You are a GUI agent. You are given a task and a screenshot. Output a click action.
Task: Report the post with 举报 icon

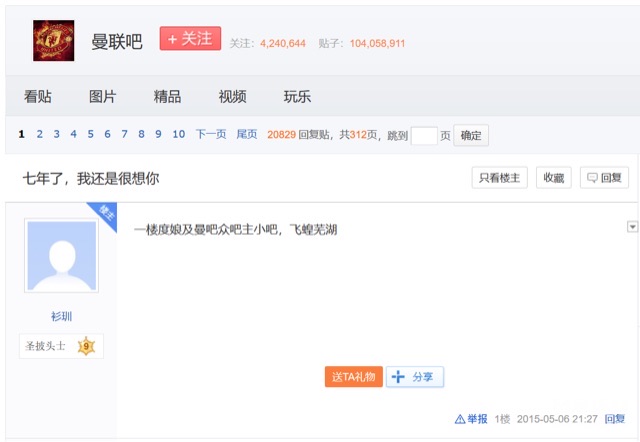tap(471, 419)
